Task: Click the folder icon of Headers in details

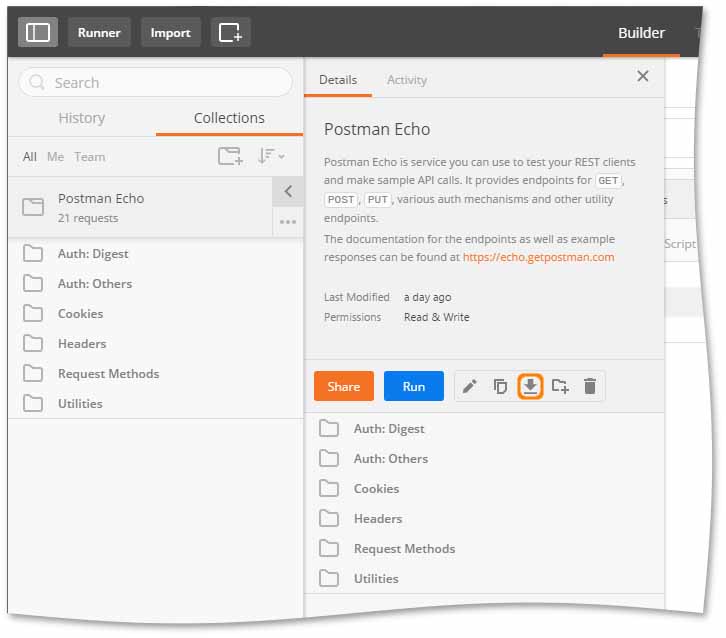Action: pyautogui.click(x=329, y=519)
